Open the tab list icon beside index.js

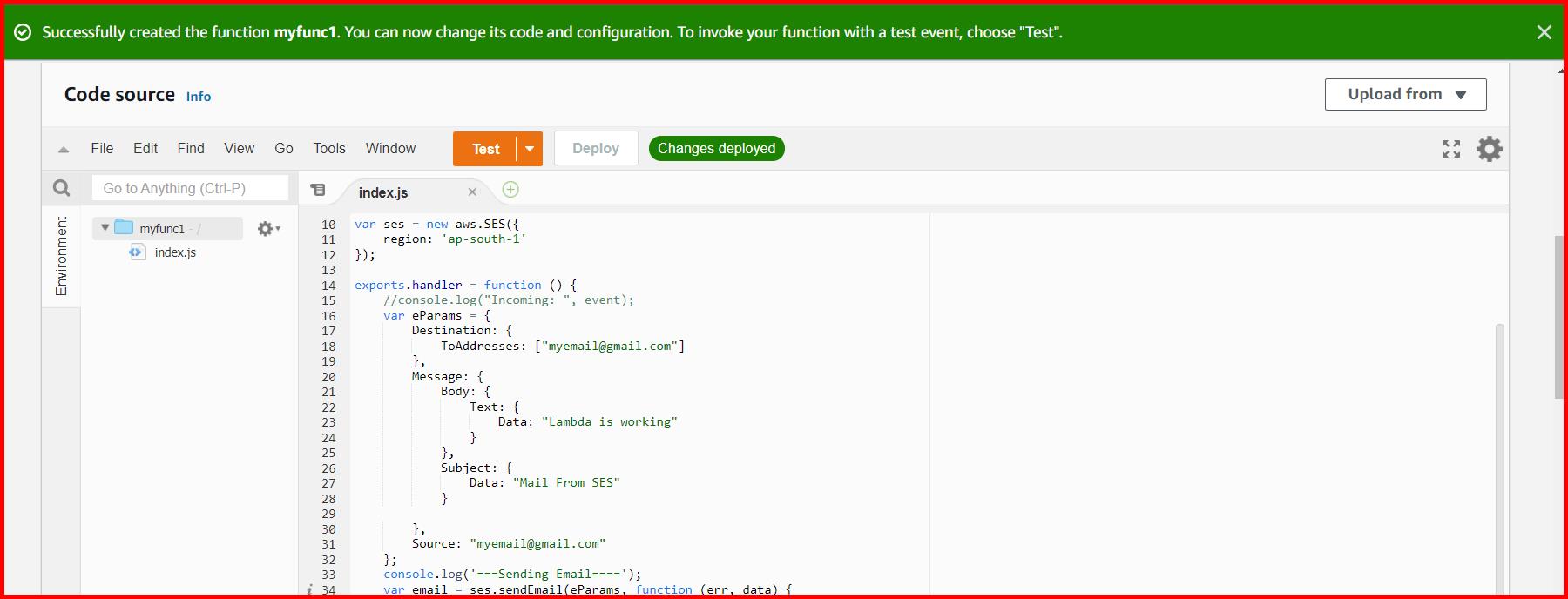[x=318, y=190]
